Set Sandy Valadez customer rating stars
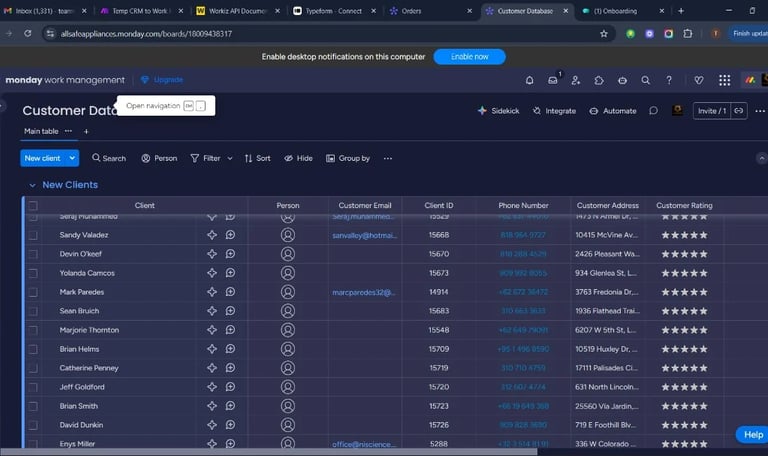 coord(684,235)
